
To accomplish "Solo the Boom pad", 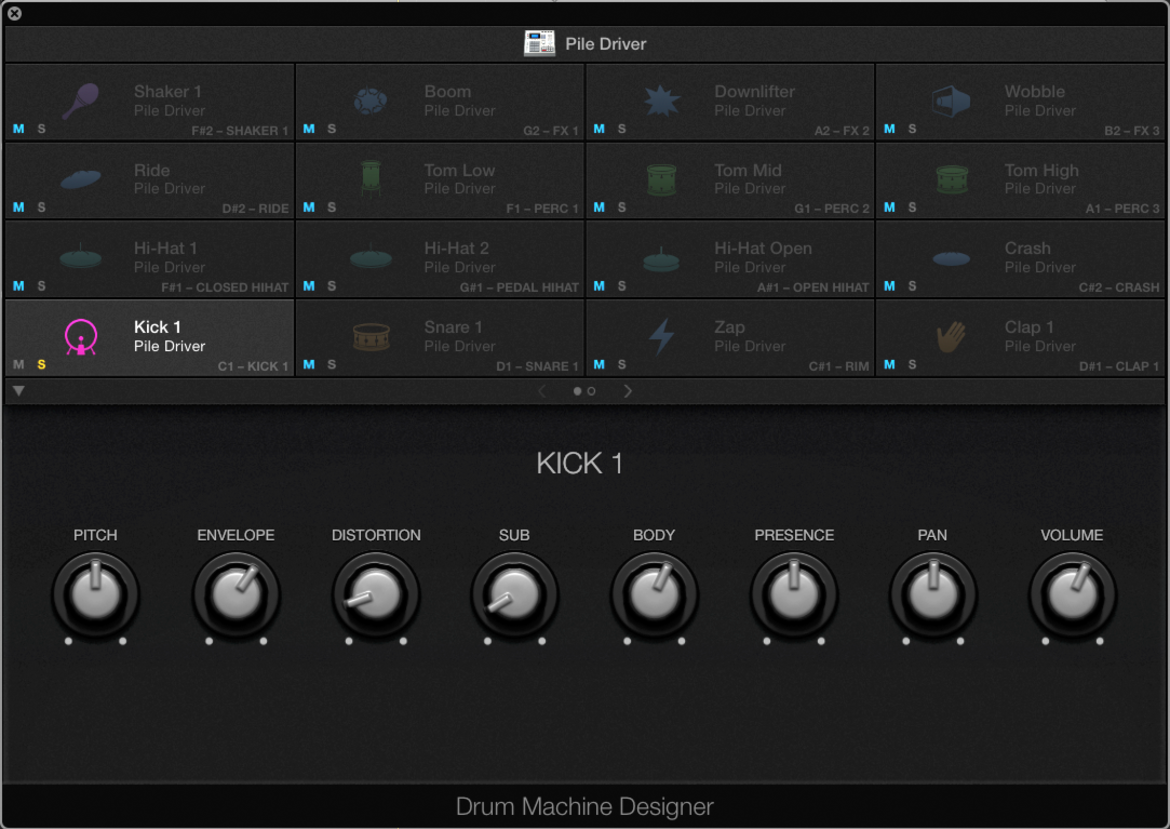I will (x=331, y=129).
